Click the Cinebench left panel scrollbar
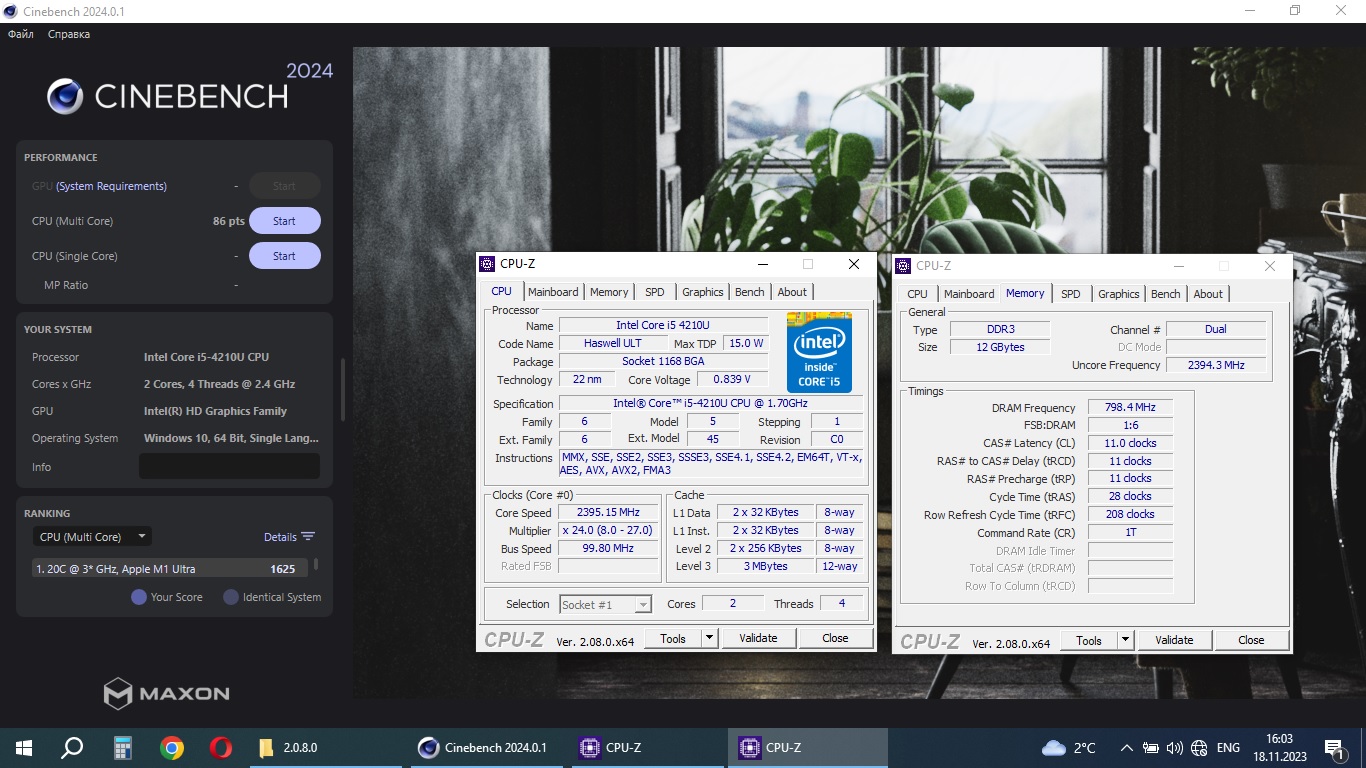 [342, 390]
